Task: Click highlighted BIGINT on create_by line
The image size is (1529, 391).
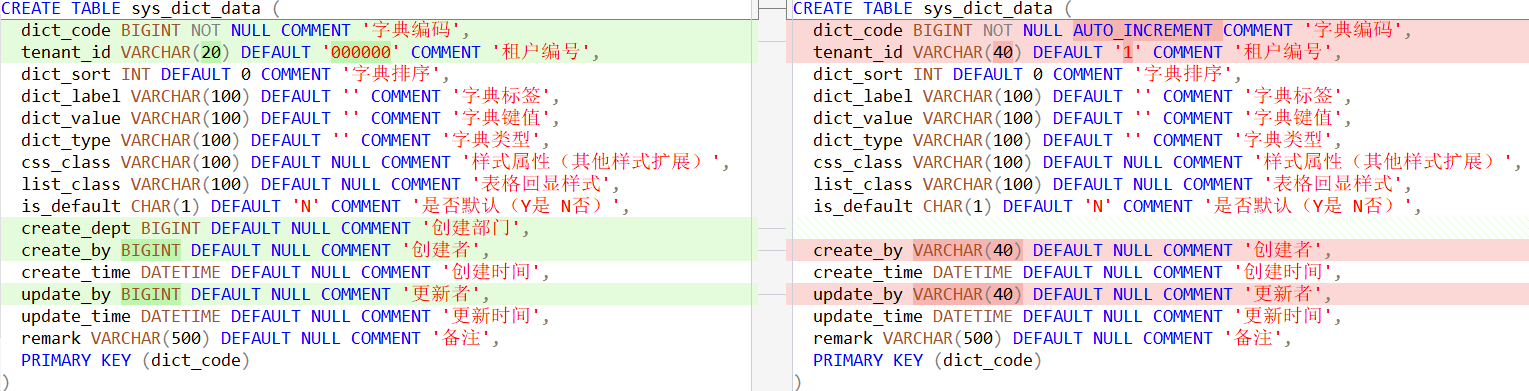Action: (151, 250)
